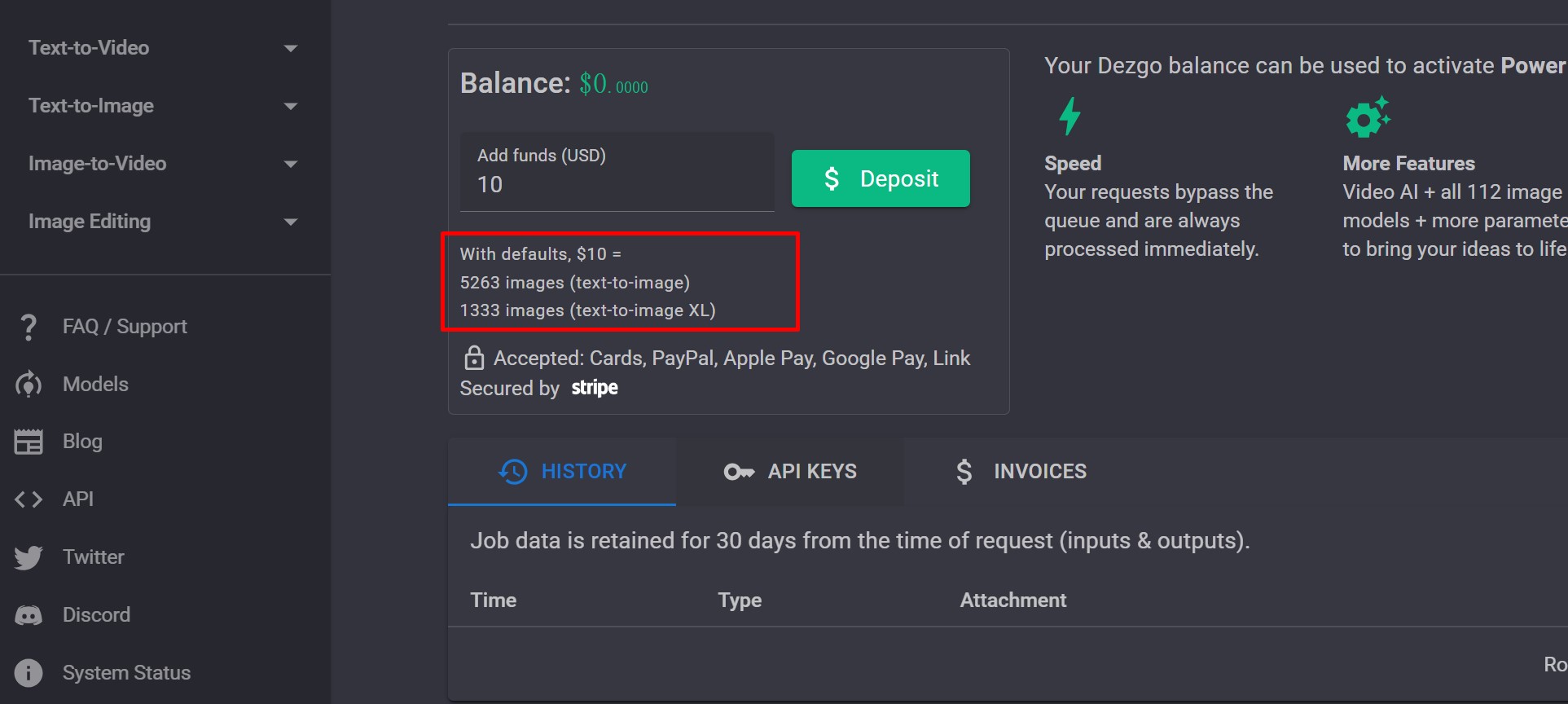
Task: Click the 'Speed' heading text
Action: click(1073, 164)
